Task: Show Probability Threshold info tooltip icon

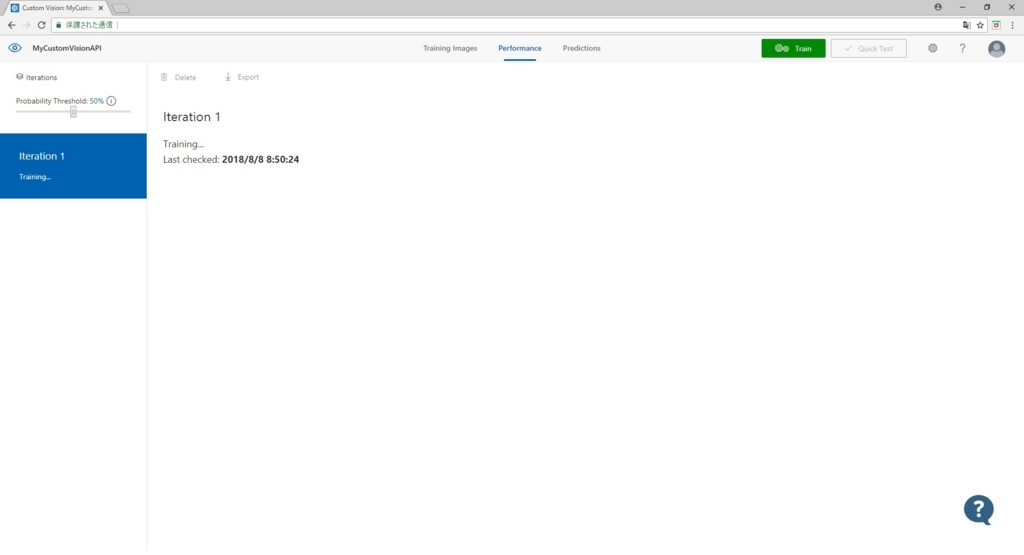Action: click(x=111, y=101)
